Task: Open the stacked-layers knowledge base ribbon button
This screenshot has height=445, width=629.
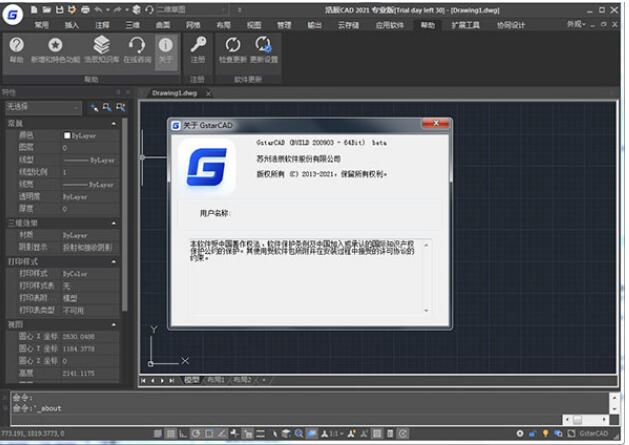Action: tap(101, 50)
